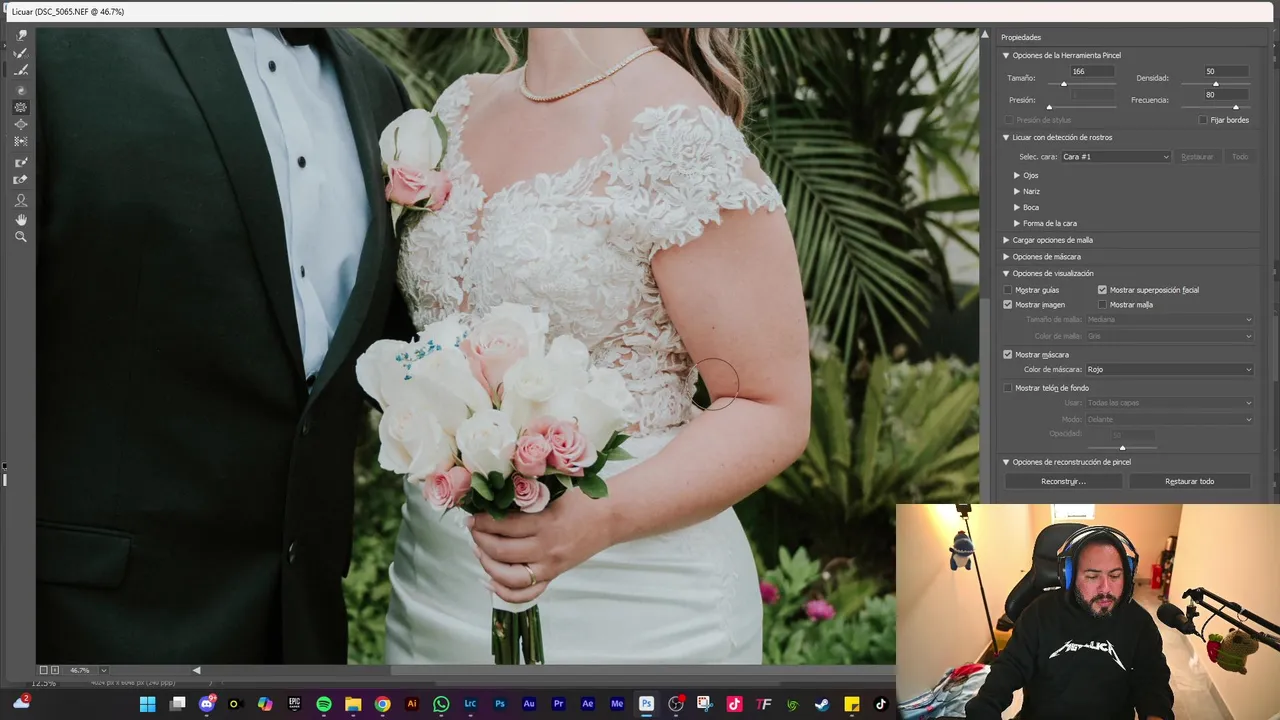Expand the Boca options

point(1017,207)
